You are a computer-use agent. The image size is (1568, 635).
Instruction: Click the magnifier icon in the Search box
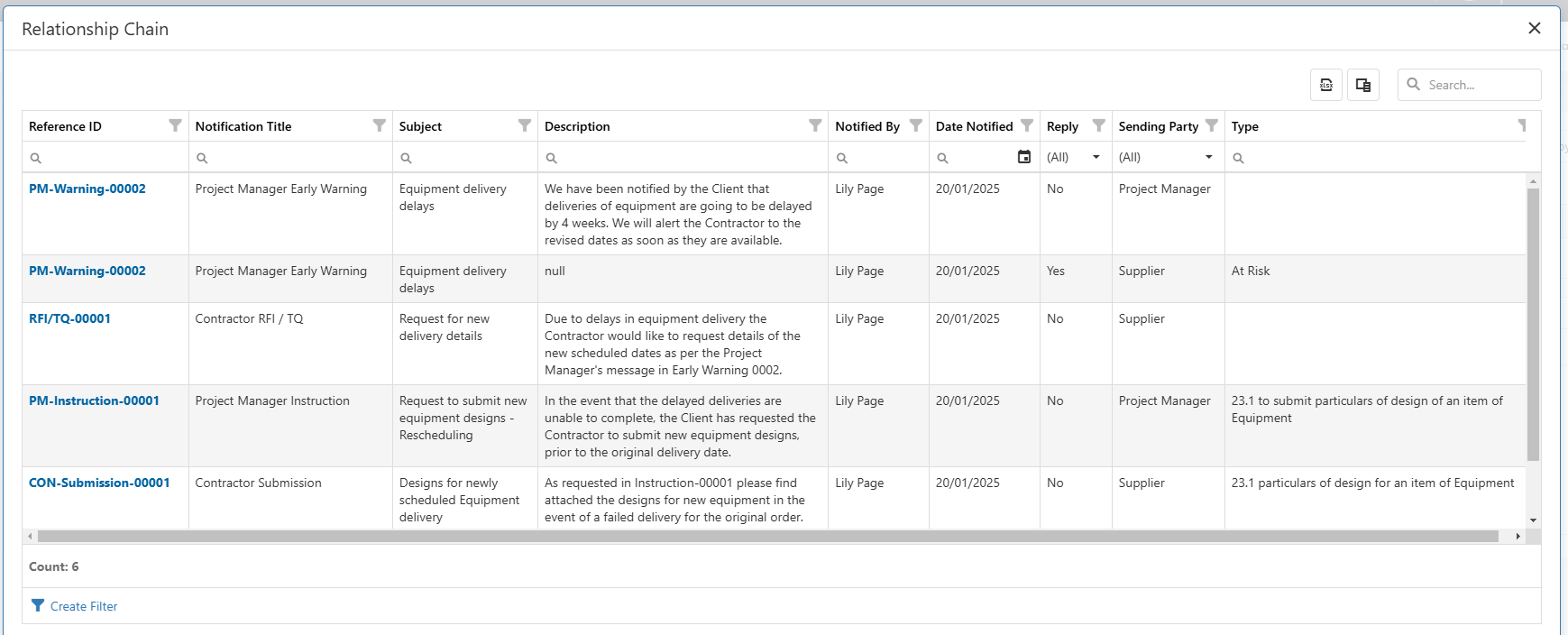[1414, 84]
